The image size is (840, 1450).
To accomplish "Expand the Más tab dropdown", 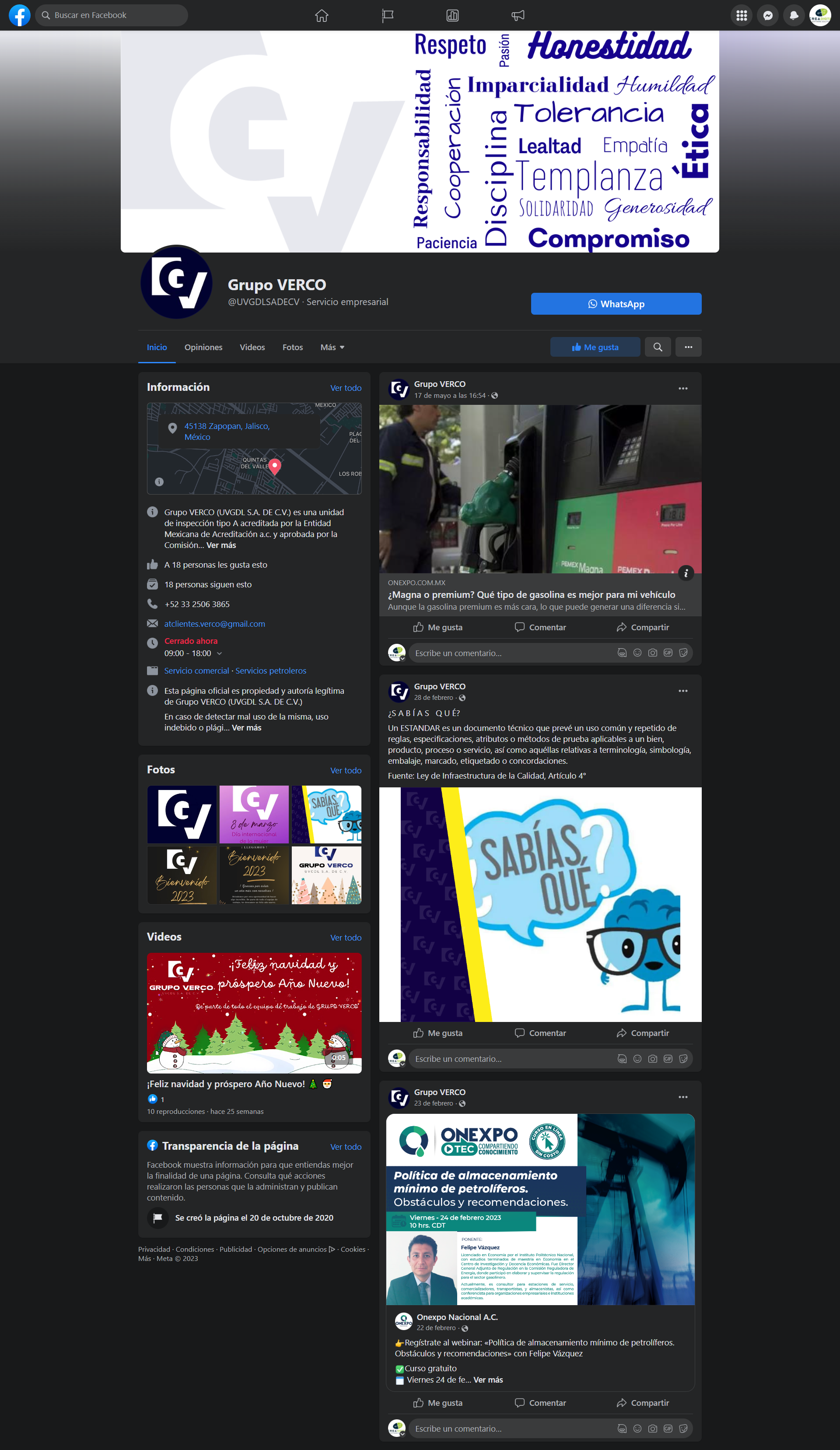I will [x=332, y=347].
